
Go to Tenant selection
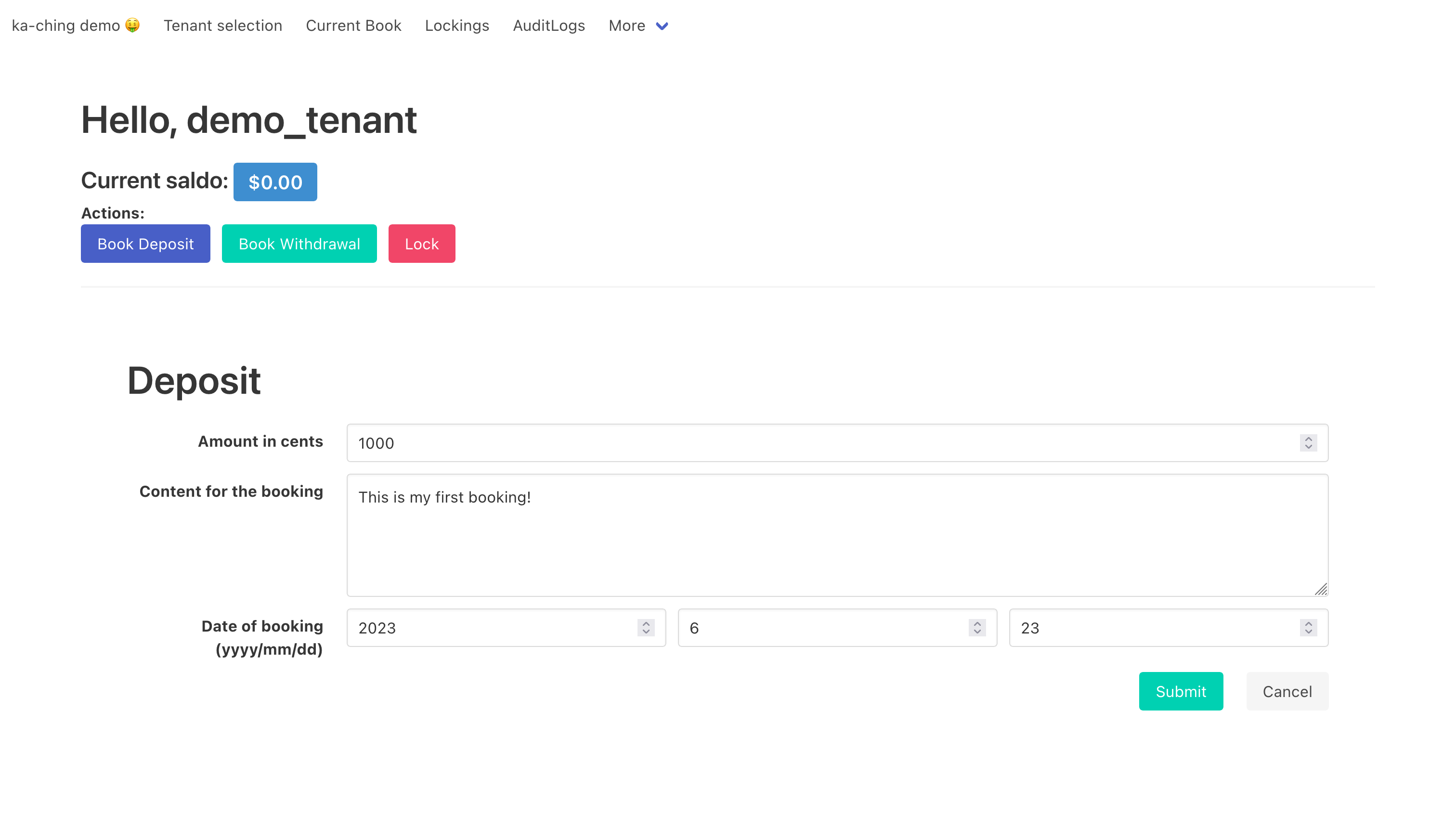pos(223,26)
